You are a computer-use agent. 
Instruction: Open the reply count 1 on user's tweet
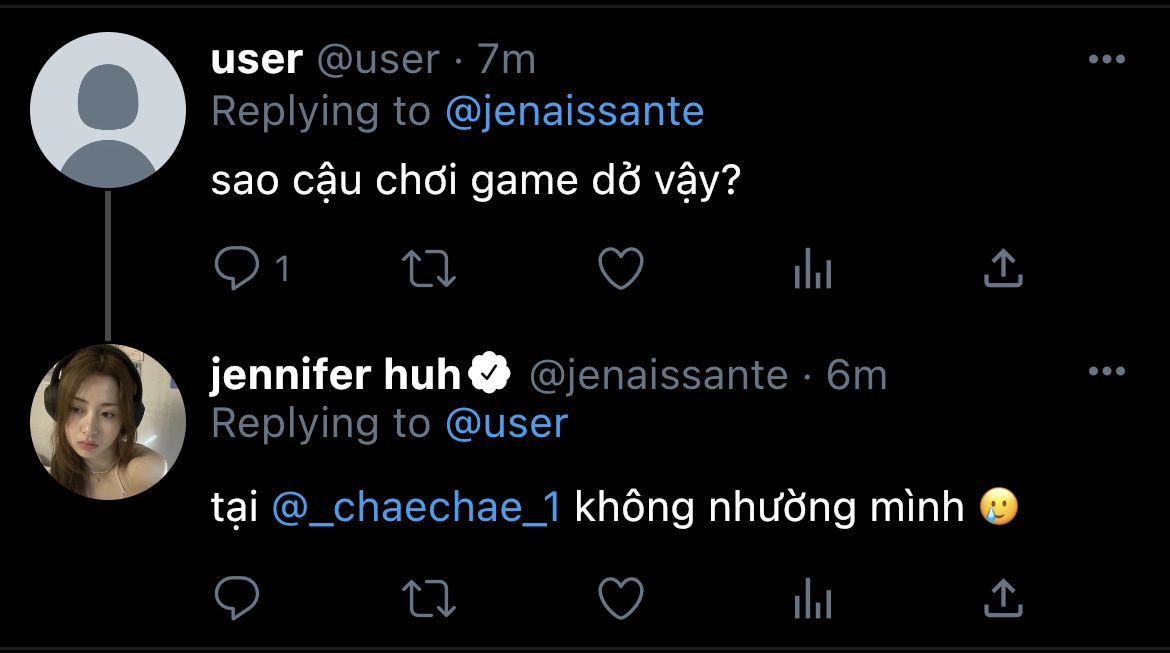click(282, 269)
